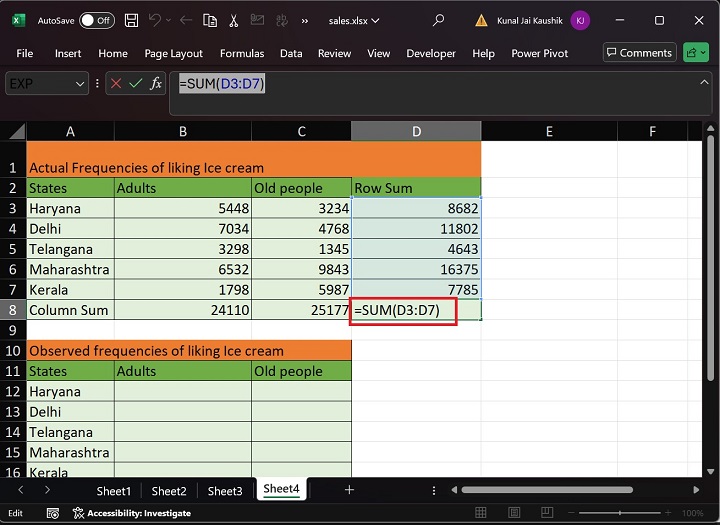The height and width of the screenshot is (525, 720).
Task: Click the Cut scissors icon
Action: pos(233,20)
